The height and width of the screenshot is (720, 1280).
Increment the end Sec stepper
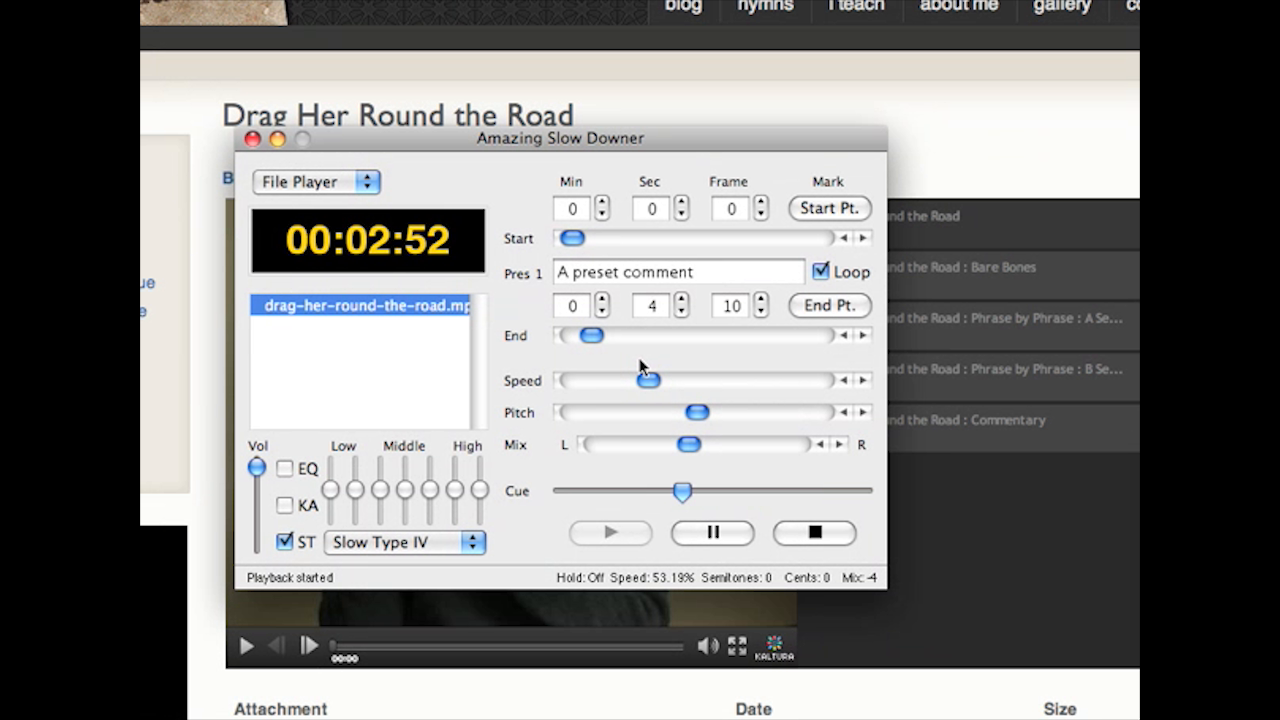click(x=681, y=300)
